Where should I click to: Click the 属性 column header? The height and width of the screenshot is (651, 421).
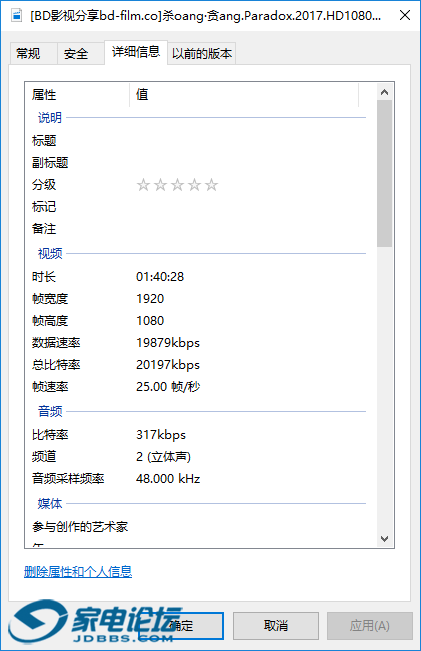click(77, 95)
